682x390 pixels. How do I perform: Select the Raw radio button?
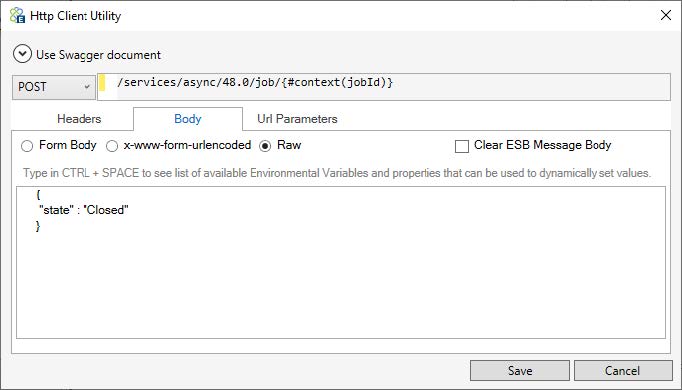click(265, 146)
